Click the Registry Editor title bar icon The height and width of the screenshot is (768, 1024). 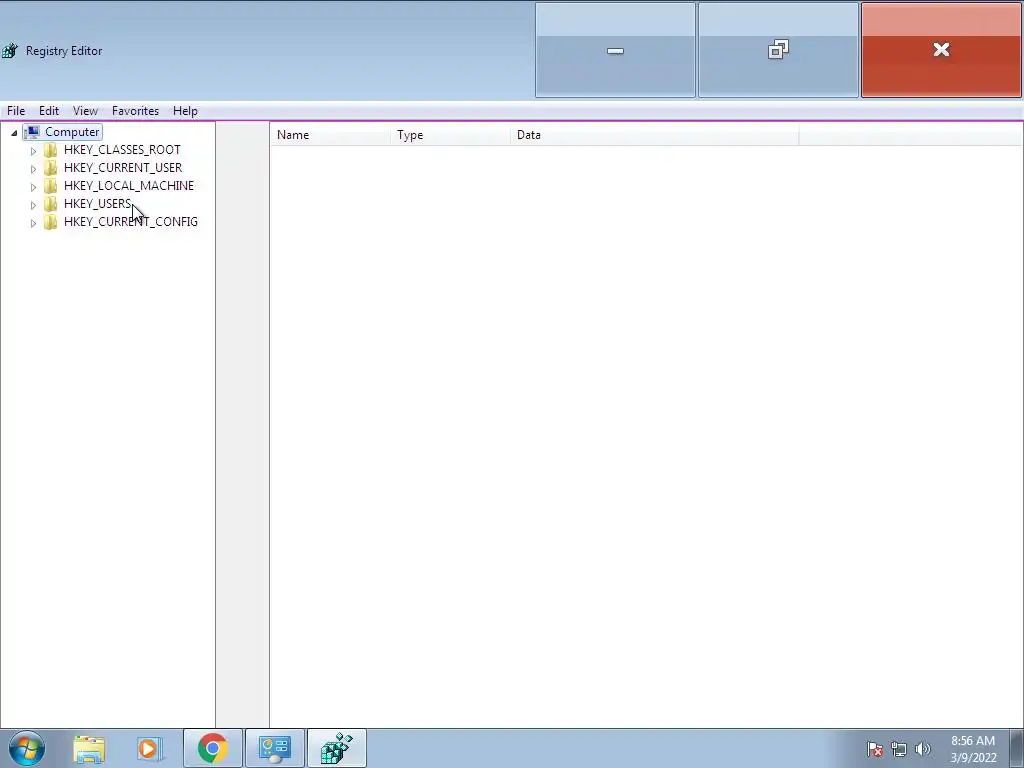pyautogui.click(x=9, y=51)
